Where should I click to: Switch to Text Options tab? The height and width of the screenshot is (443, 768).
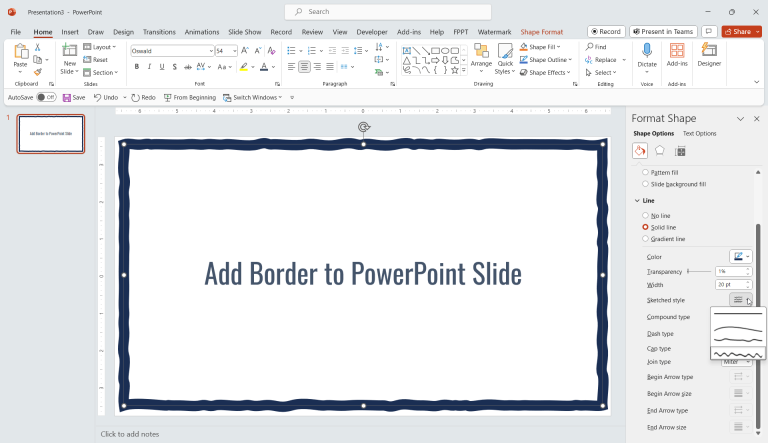699,133
